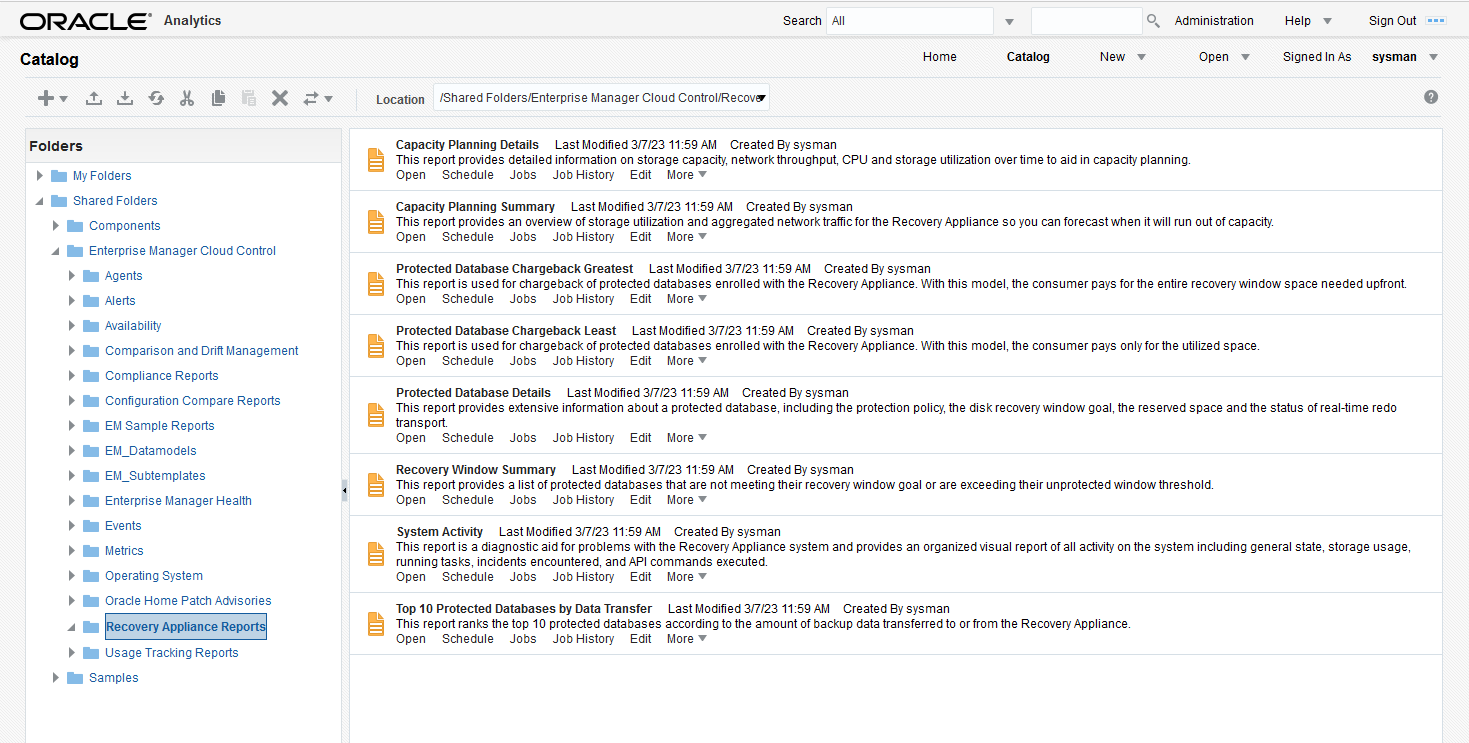
Task: Click the Upload icon in catalog toolbar
Action: [x=94, y=98]
